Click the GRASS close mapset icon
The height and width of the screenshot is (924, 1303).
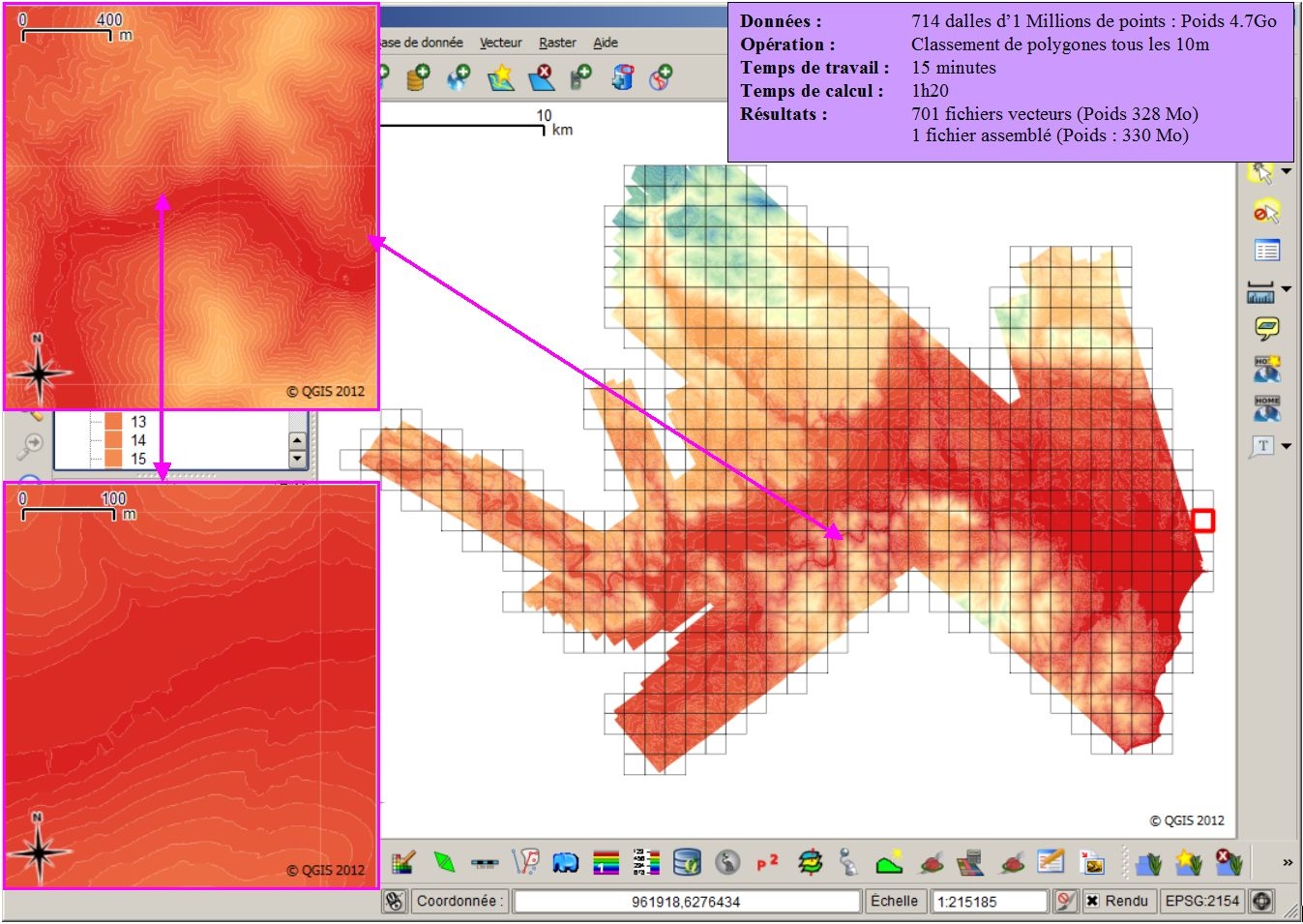coord(1229,861)
